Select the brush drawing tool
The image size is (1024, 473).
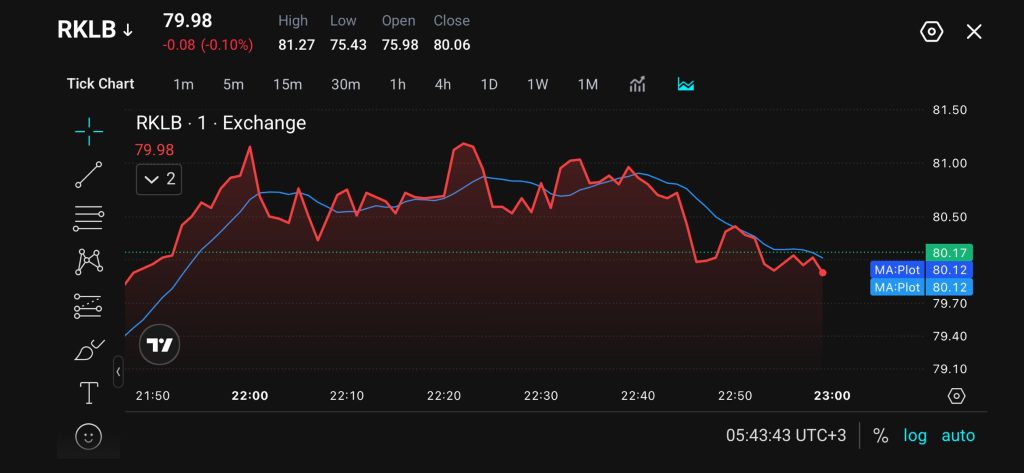(x=89, y=350)
